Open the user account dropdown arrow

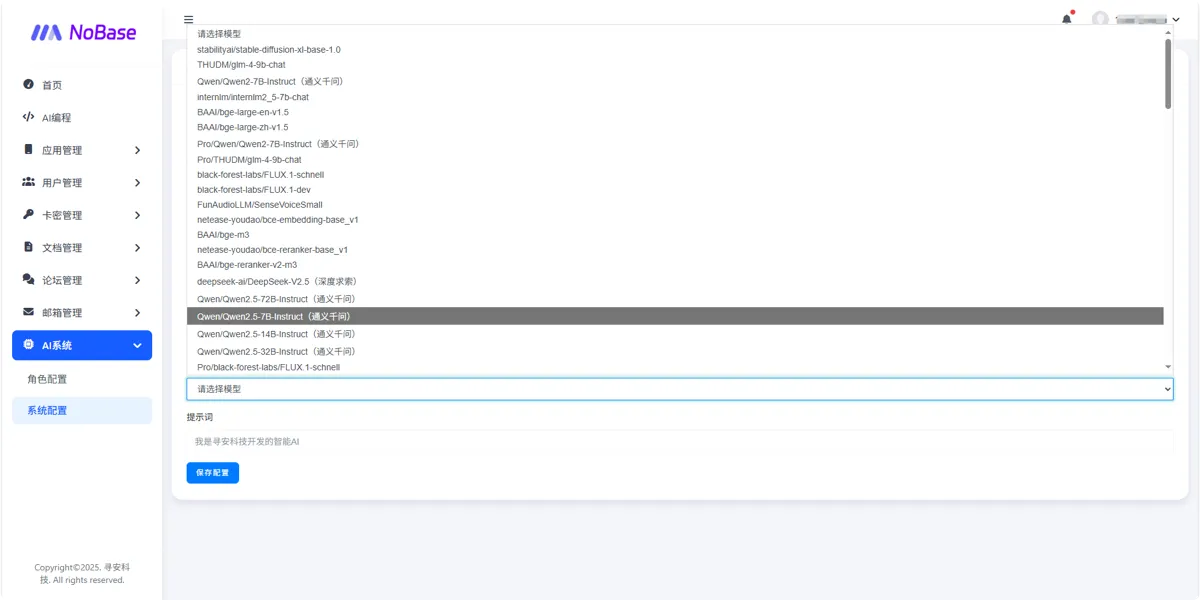click(x=1176, y=20)
